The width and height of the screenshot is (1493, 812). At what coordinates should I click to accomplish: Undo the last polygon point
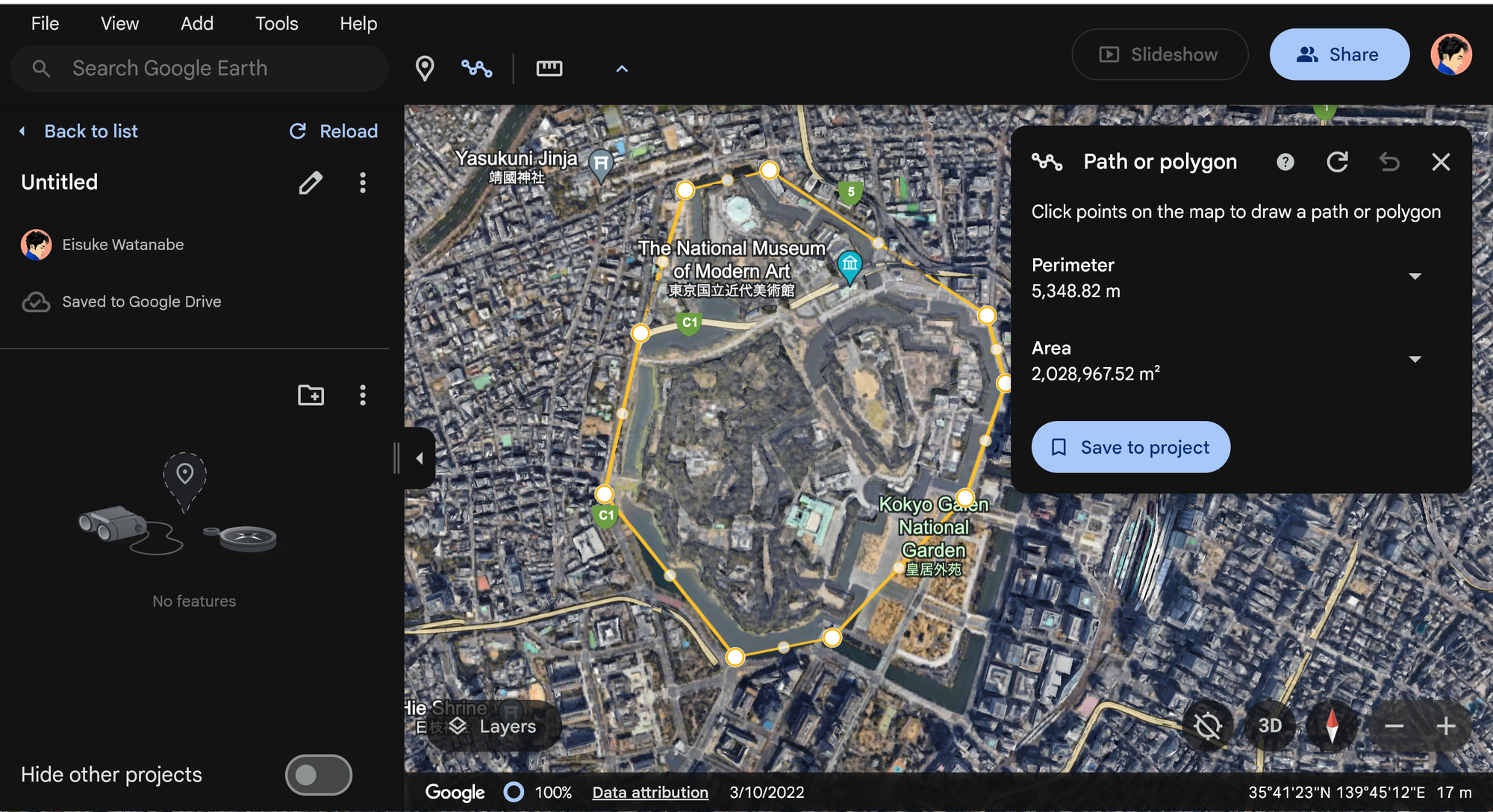(1388, 162)
